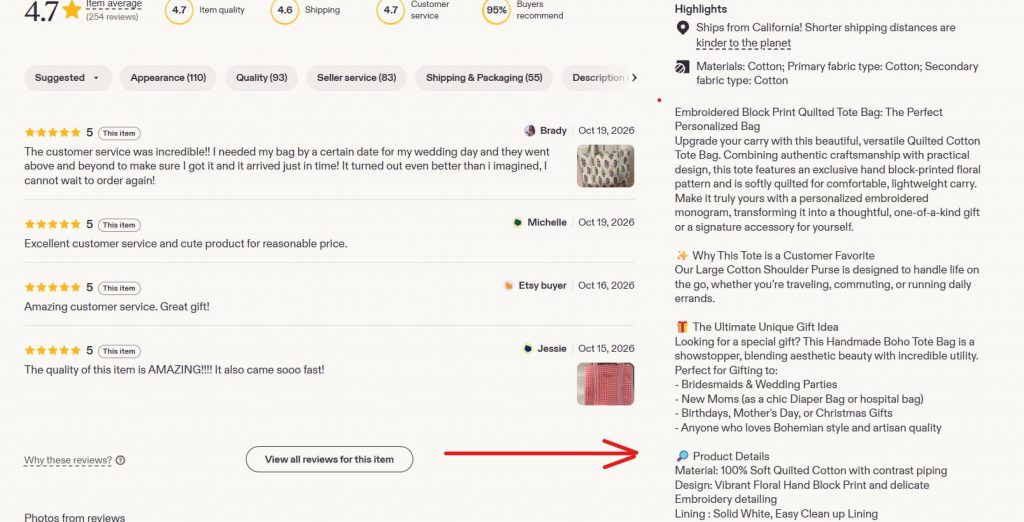Open Brady's review photo of the tote bag
Screen dimensions: 1024x522
605,166
